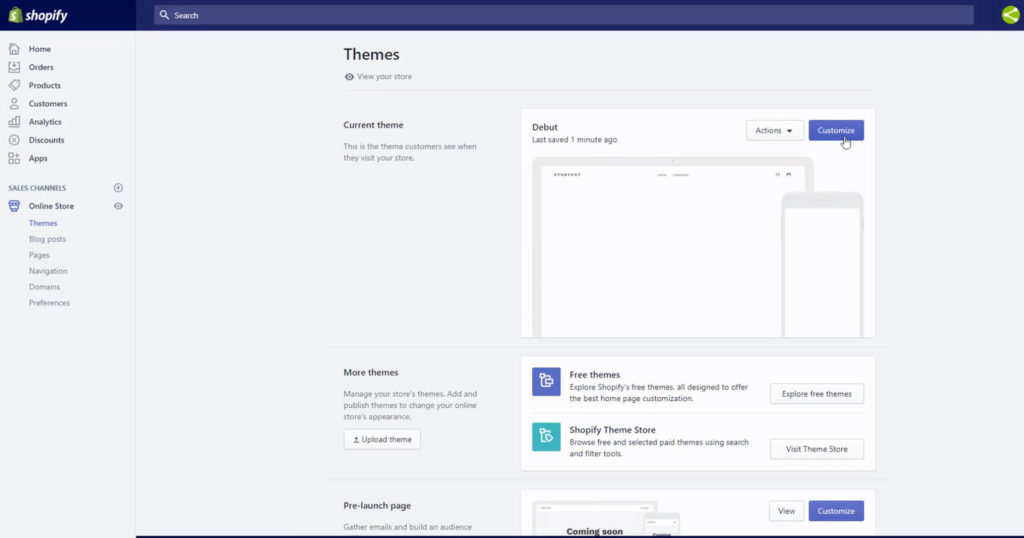Click the Customers person icon

point(14,104)
